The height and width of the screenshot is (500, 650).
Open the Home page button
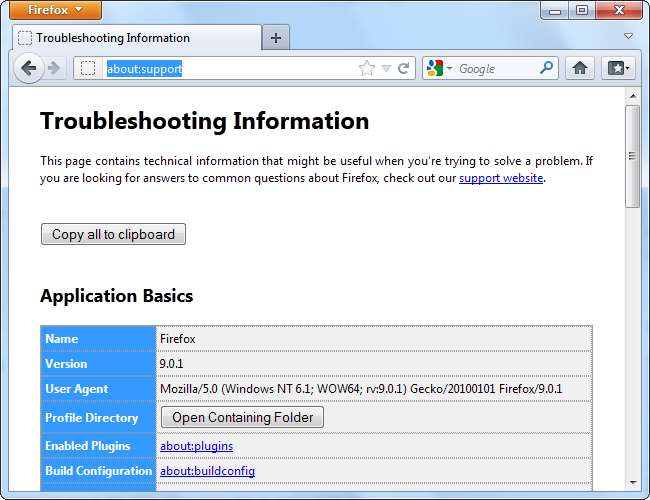pyautogui.click(x=579, y=68)
